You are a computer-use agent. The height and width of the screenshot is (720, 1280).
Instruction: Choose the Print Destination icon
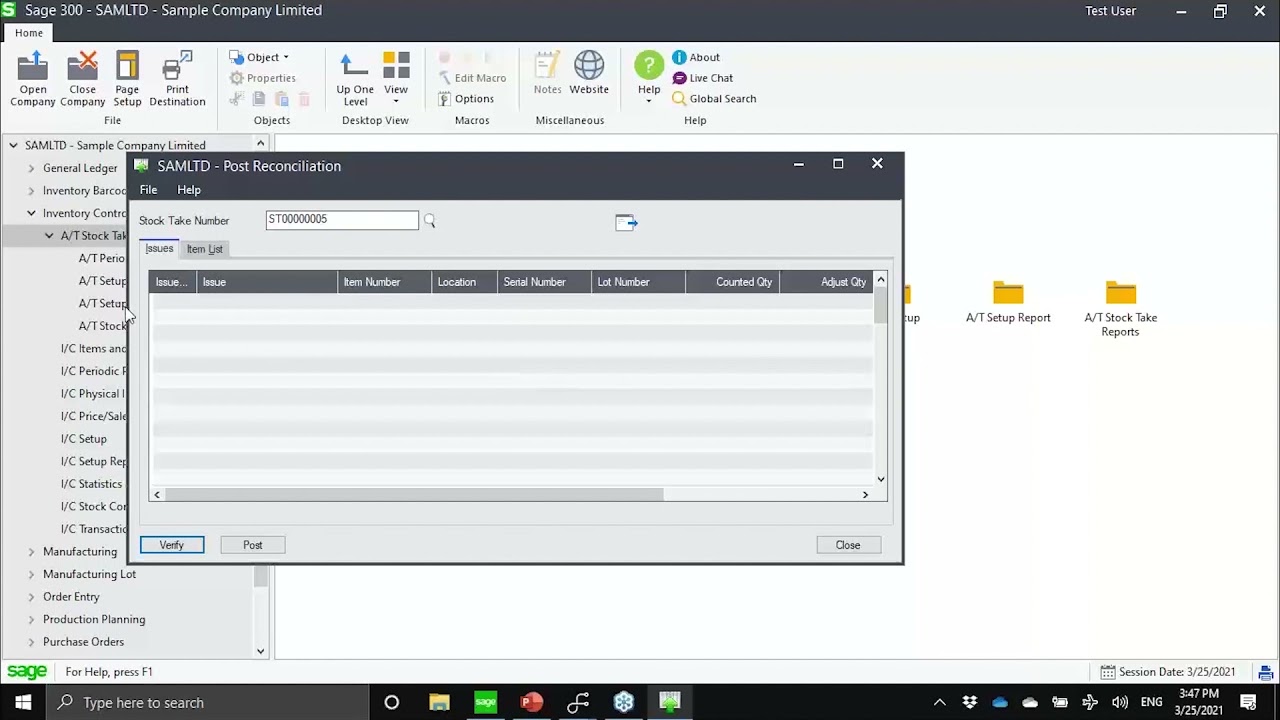pyautogui.click(x=177, y=80)
